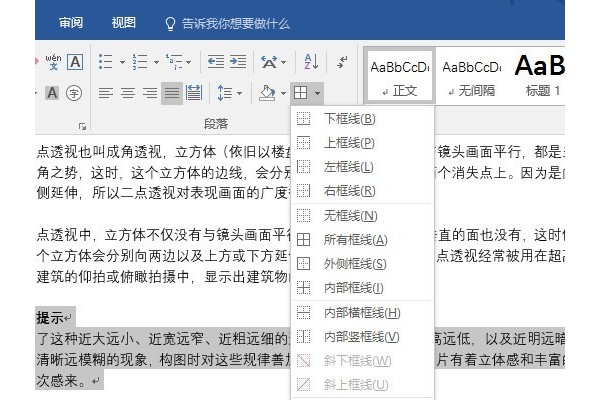
Task: Open the shading color dropdown arrow
Action: 283,93
